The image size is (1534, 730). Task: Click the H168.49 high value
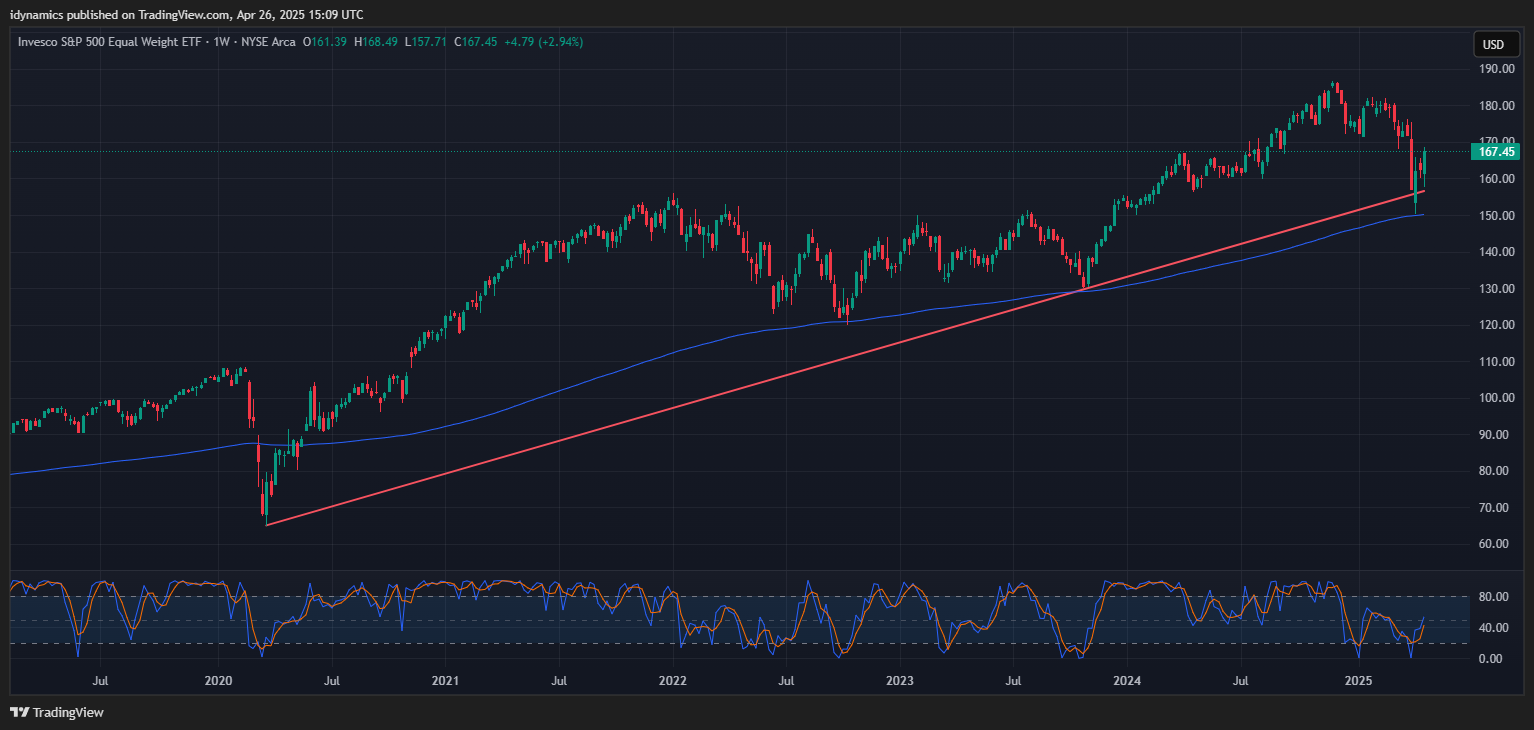377,42
